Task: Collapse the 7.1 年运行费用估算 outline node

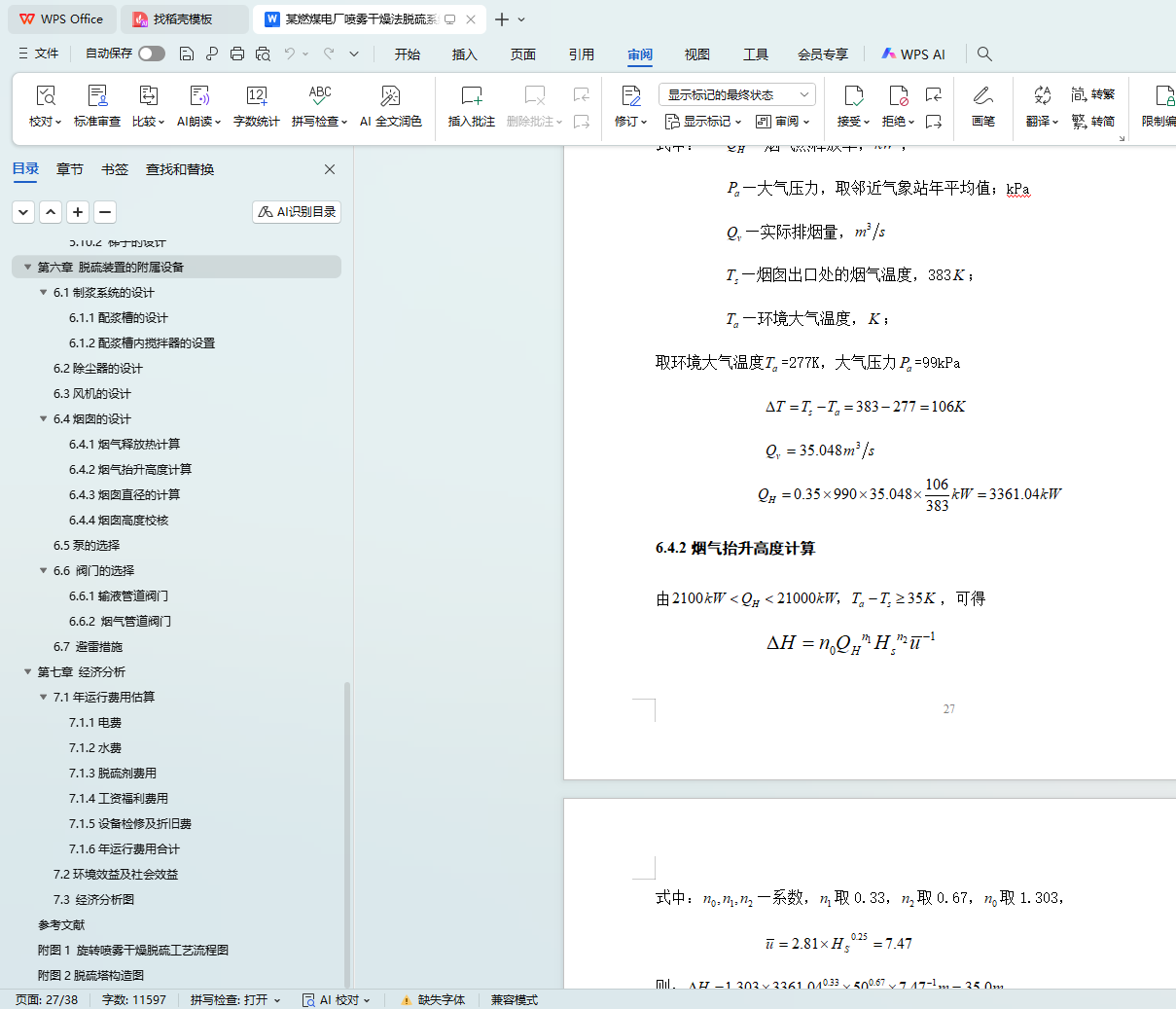Action: (43, 697)
